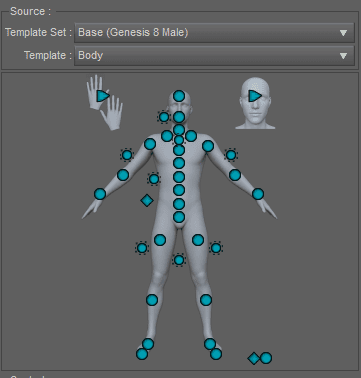Click the dotted node outside the screen-left thigh
The height and width of the screenshot is (378, 361).
142,248
